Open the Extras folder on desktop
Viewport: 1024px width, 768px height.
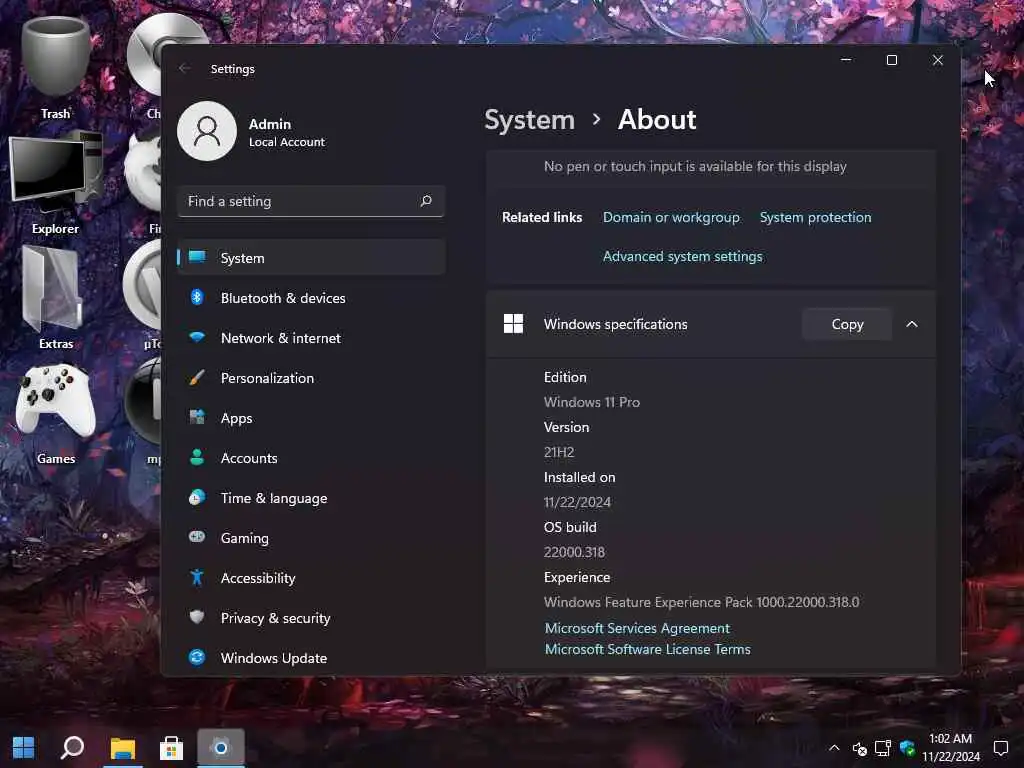coord(56,298)
